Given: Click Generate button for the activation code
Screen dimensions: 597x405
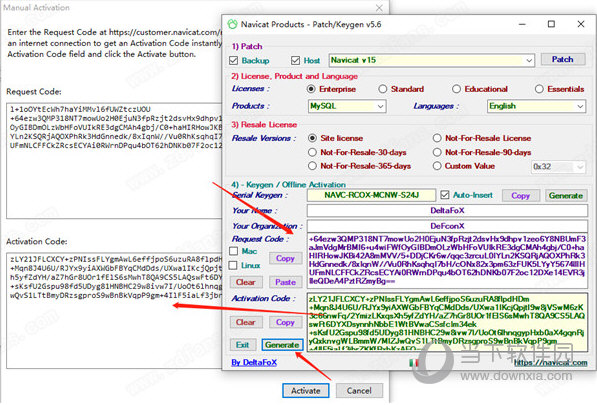Looking at the screenshot, I should 282,345.
